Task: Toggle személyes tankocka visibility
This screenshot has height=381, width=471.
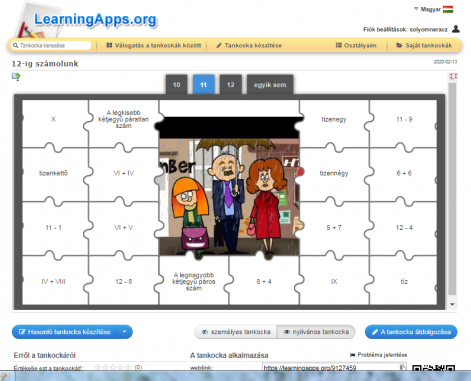Action: (236, 332)
